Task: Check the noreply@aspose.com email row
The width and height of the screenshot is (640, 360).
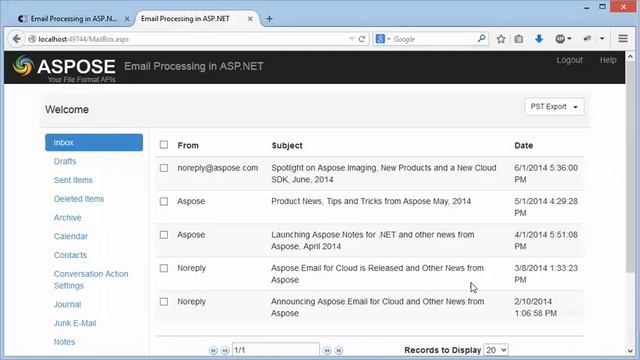Action: 164,168
